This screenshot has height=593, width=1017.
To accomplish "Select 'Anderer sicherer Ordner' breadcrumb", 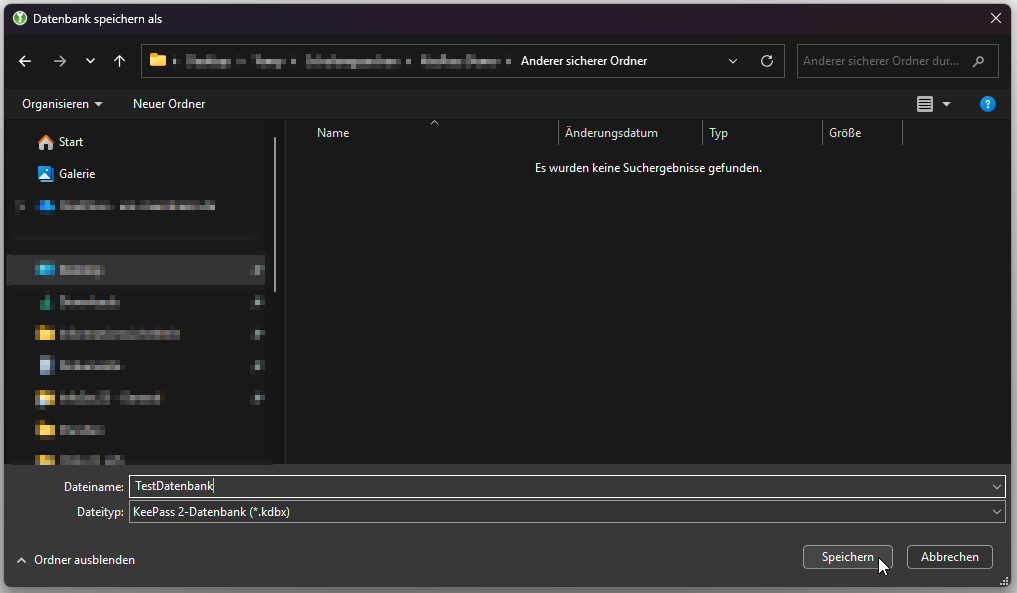I will point(584,61).
